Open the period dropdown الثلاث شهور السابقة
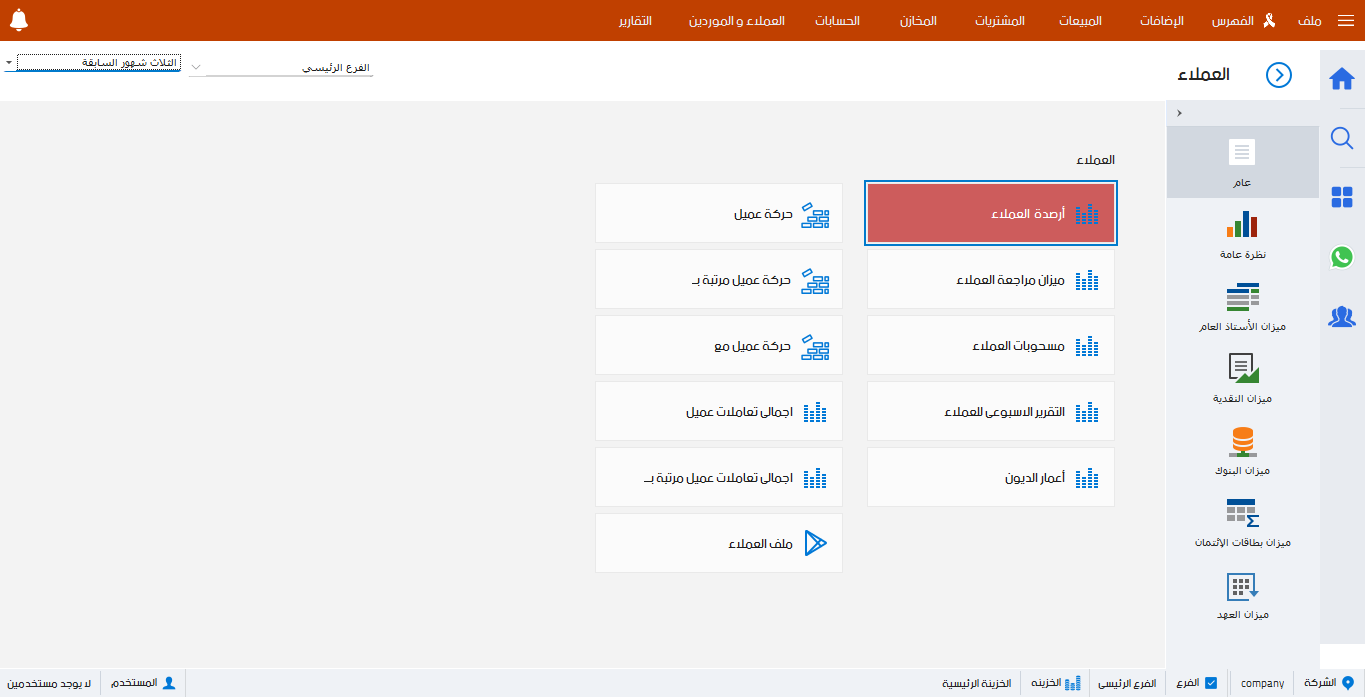 click(92, 63)
